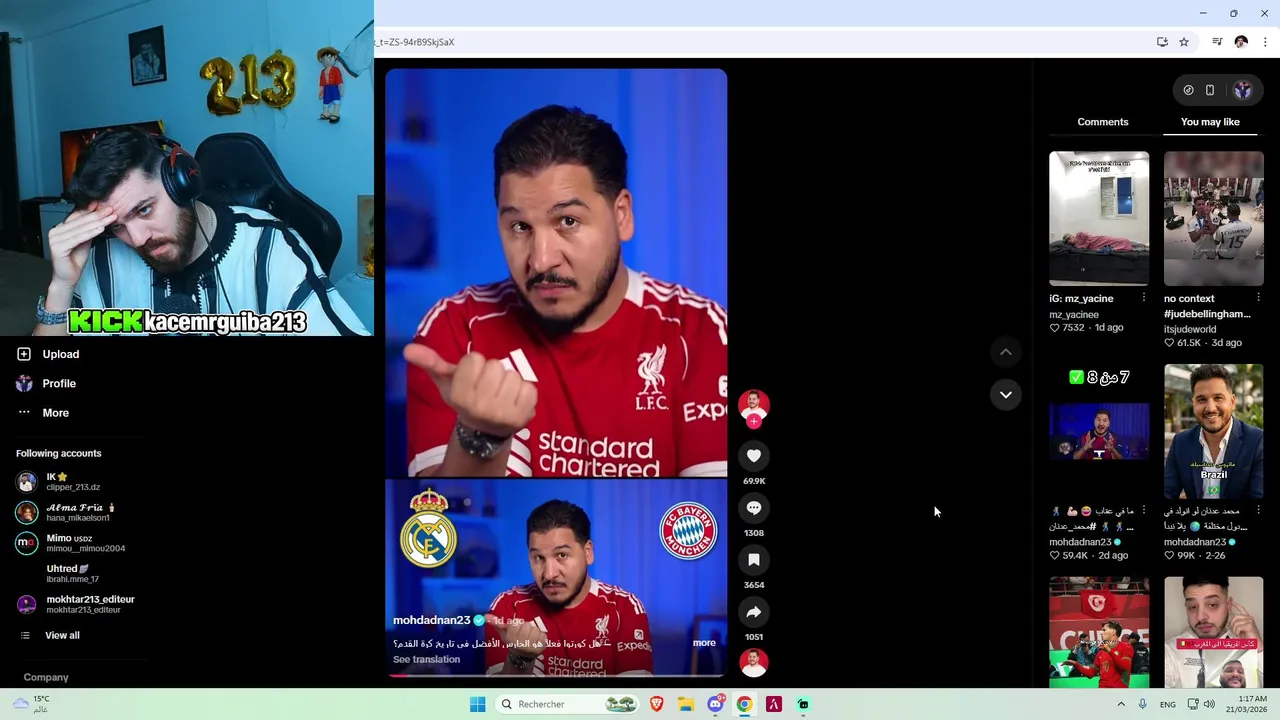Open options for the iG: mz_yacine video
Viewport: 1280px width, 720px height.
point(1144,298)
